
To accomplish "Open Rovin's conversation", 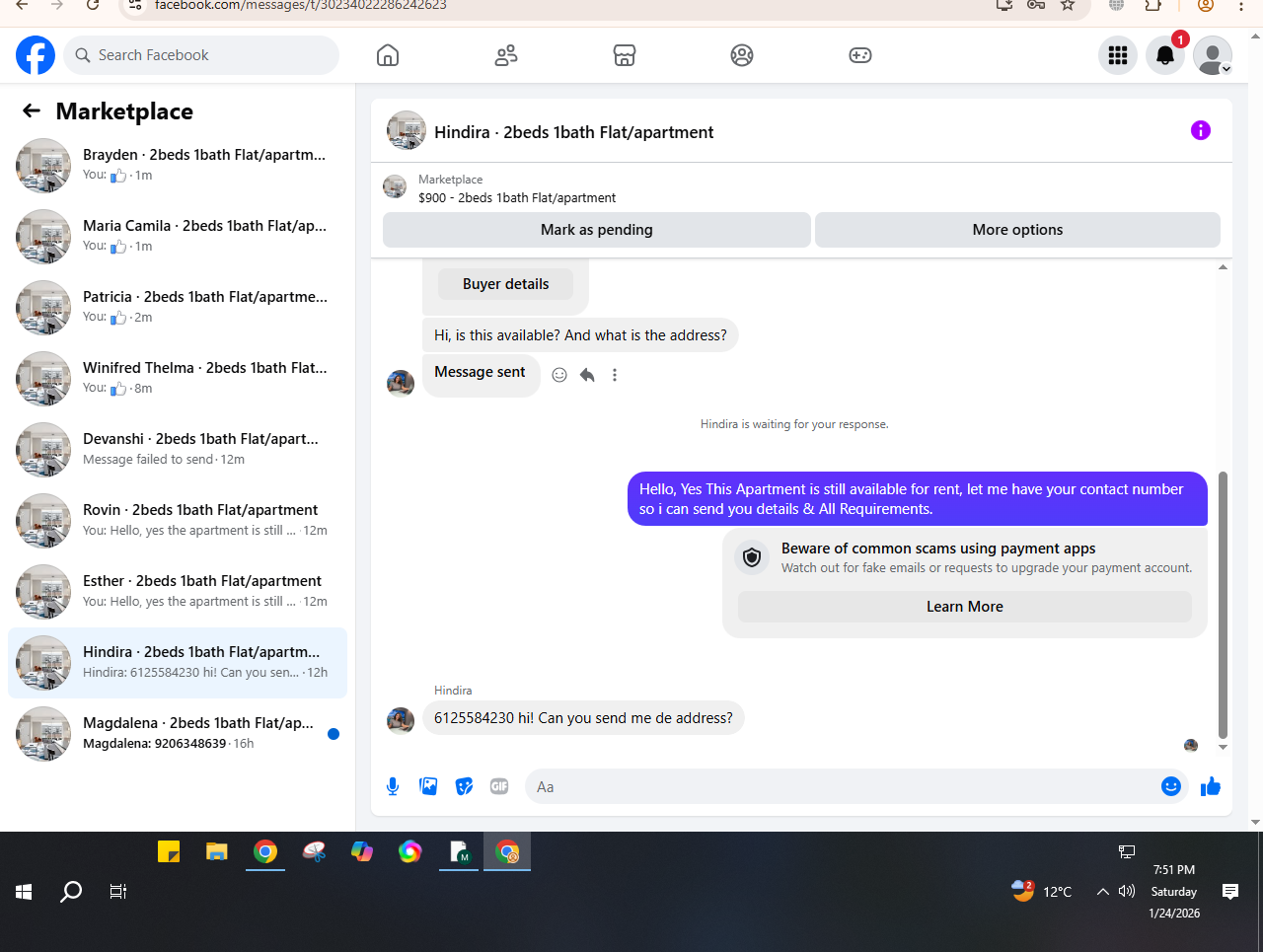I will pyautogui.click(x=178, y=521).
